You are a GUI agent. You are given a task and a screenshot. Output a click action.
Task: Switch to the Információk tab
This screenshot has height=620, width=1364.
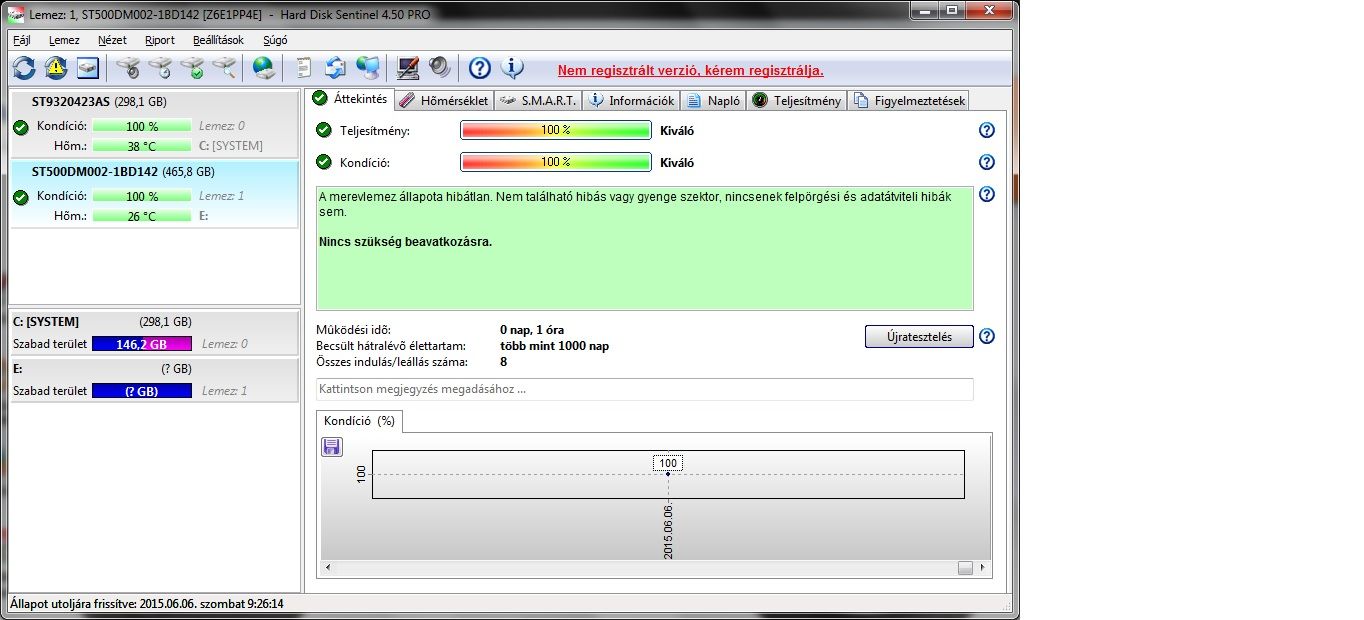coord(631,100)
